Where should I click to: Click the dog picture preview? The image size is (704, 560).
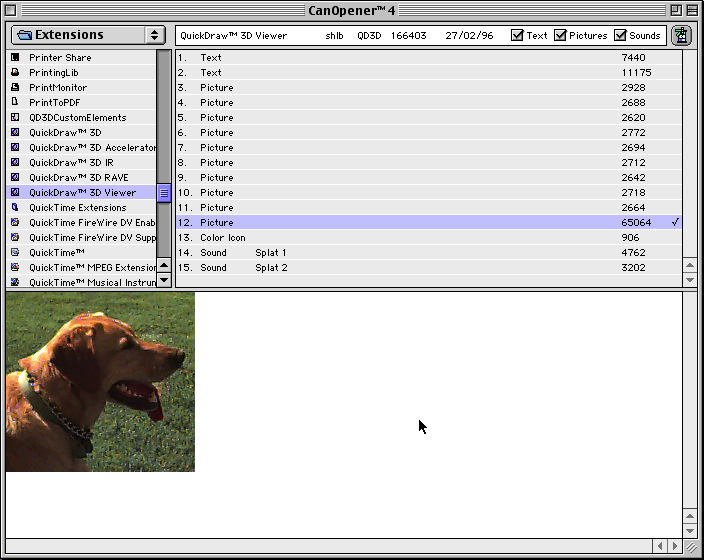coord(100,382)
